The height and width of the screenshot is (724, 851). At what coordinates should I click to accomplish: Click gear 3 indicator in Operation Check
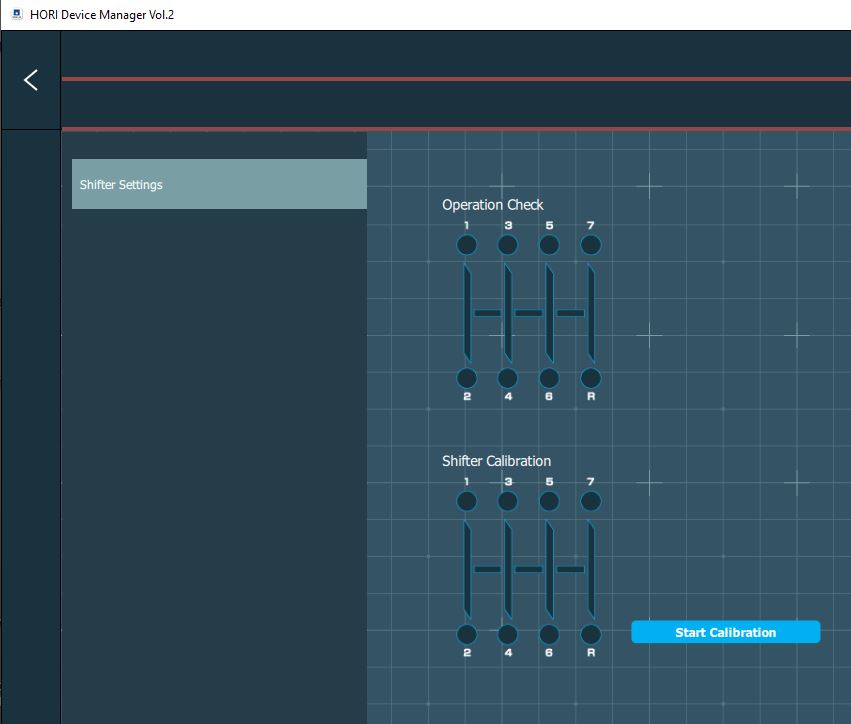[508, 245]
